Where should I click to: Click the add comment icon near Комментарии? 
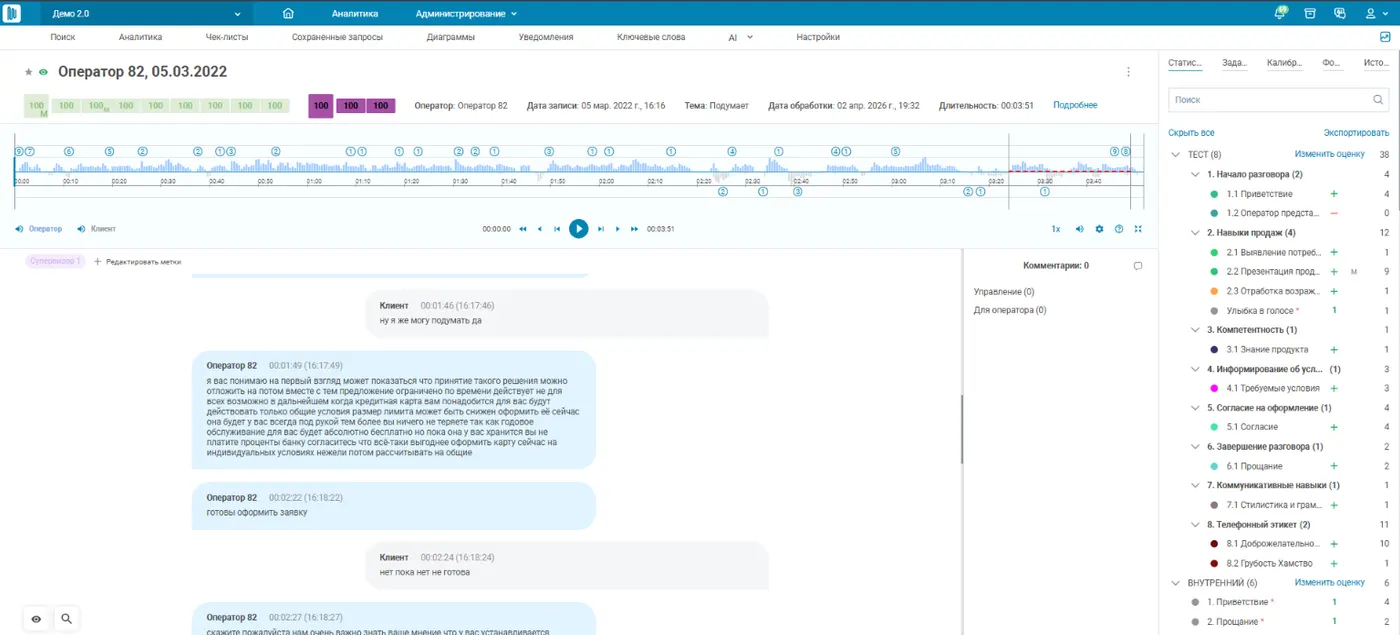click(x=1138, y=266)
